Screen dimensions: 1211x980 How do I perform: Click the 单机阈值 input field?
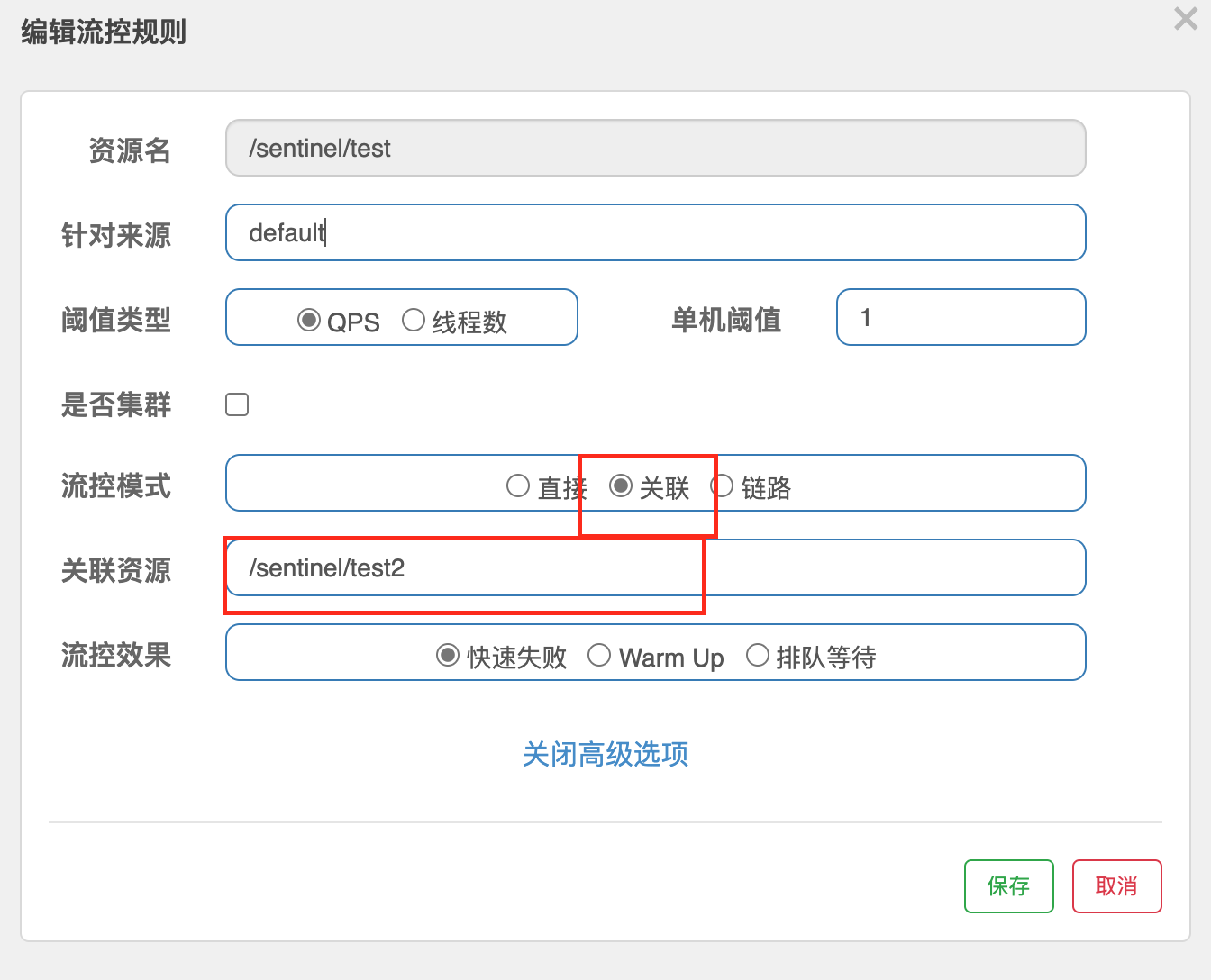[961, 318]
